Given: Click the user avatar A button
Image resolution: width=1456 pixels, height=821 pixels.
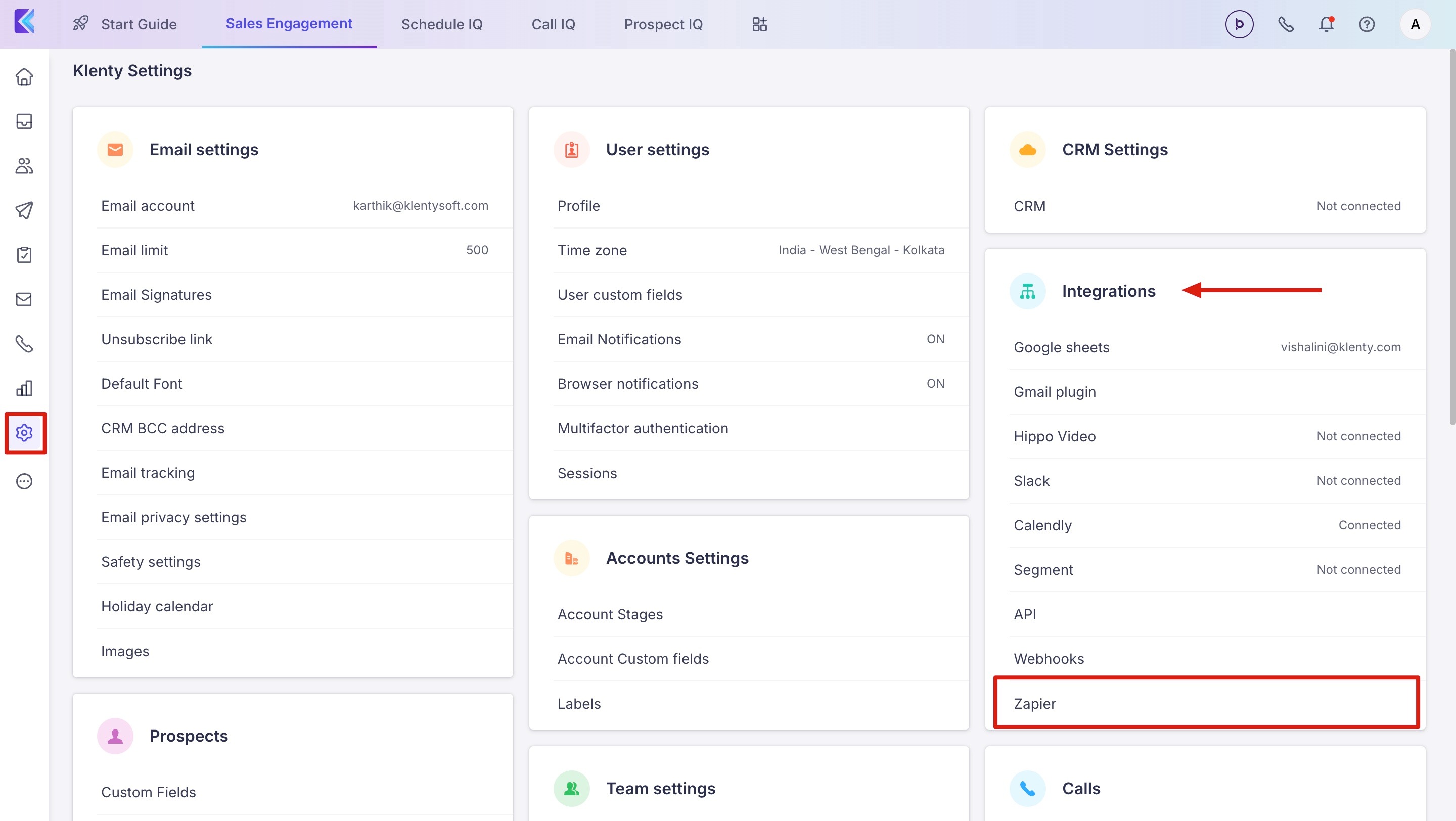Looking at the screenshot, I should tap(1415, 24).
